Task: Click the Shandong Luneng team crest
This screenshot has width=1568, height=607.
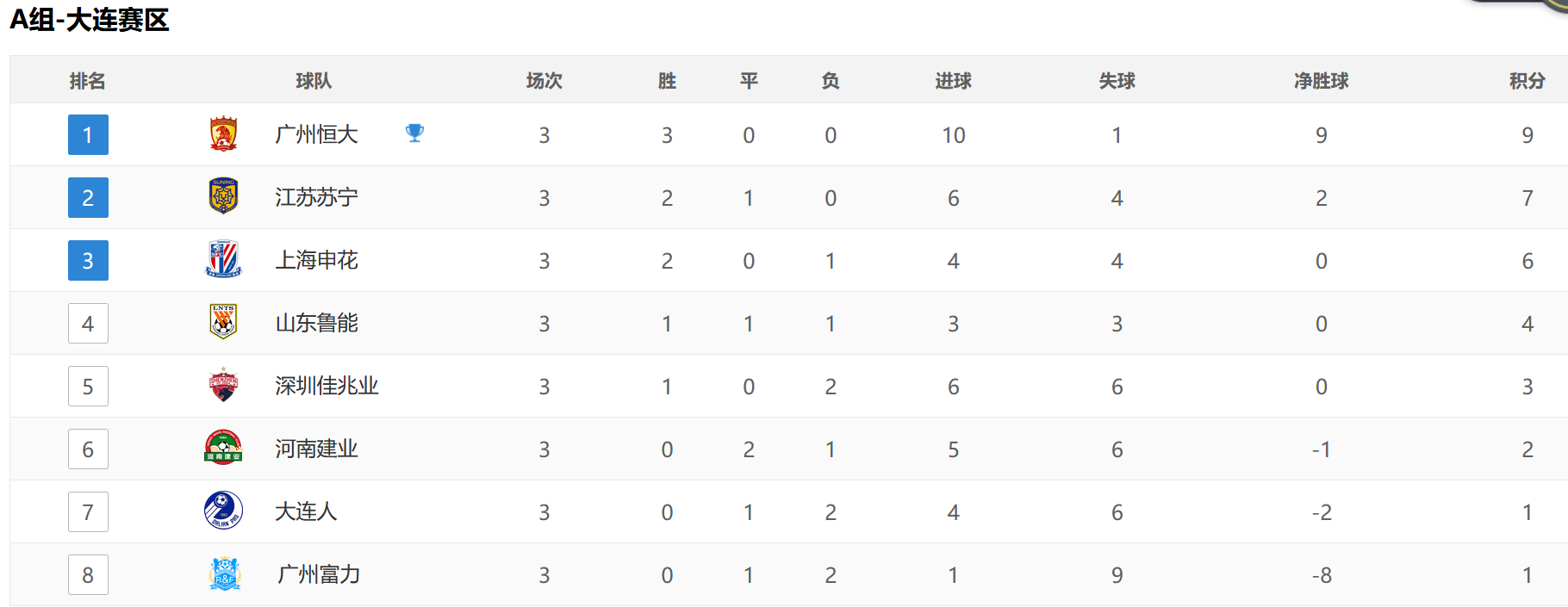Action: click(x=224, y=323)
